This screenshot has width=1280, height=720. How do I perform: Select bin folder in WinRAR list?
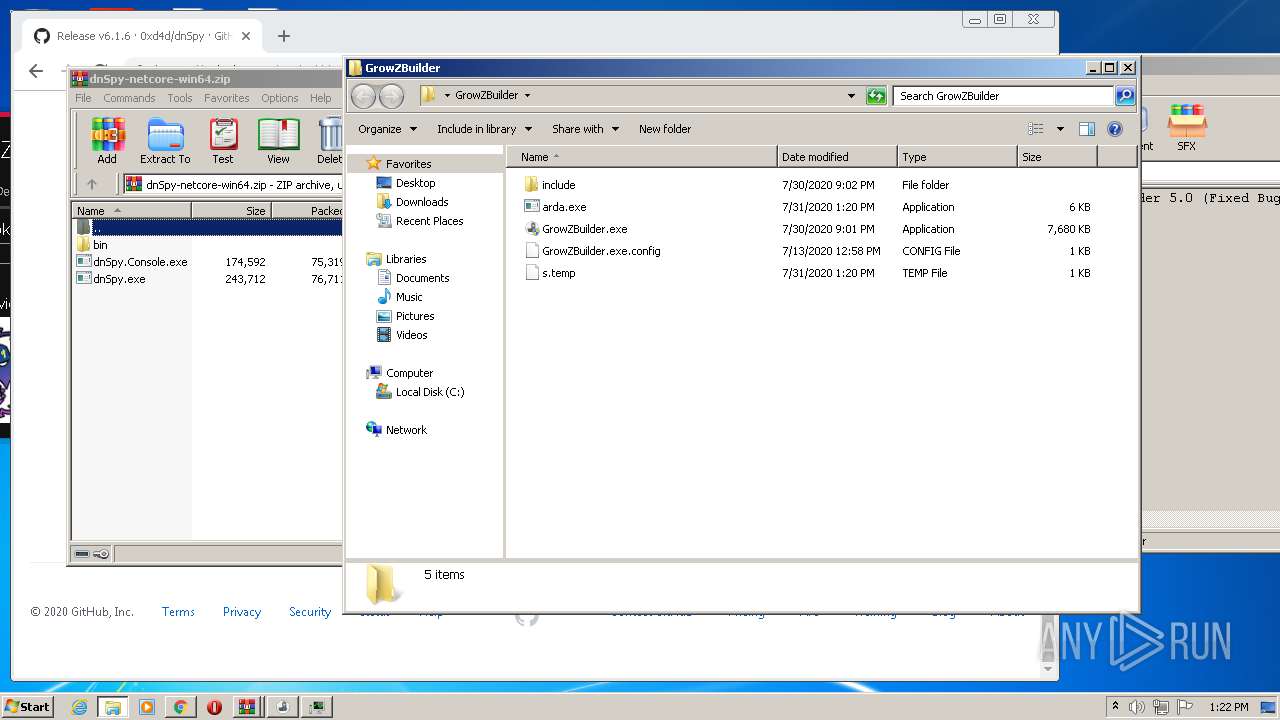[x=100, y=245]
